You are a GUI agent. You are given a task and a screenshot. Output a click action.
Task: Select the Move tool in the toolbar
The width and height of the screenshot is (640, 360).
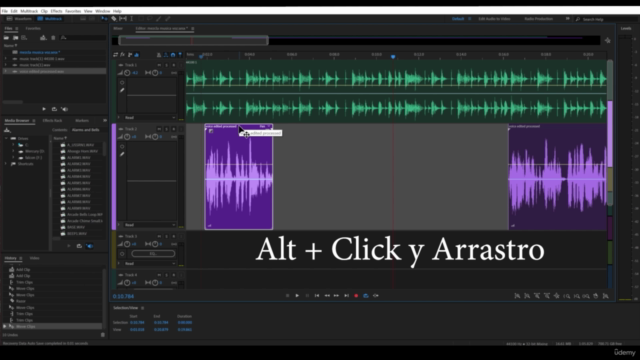pyautogui.click(x=105, y=19)
